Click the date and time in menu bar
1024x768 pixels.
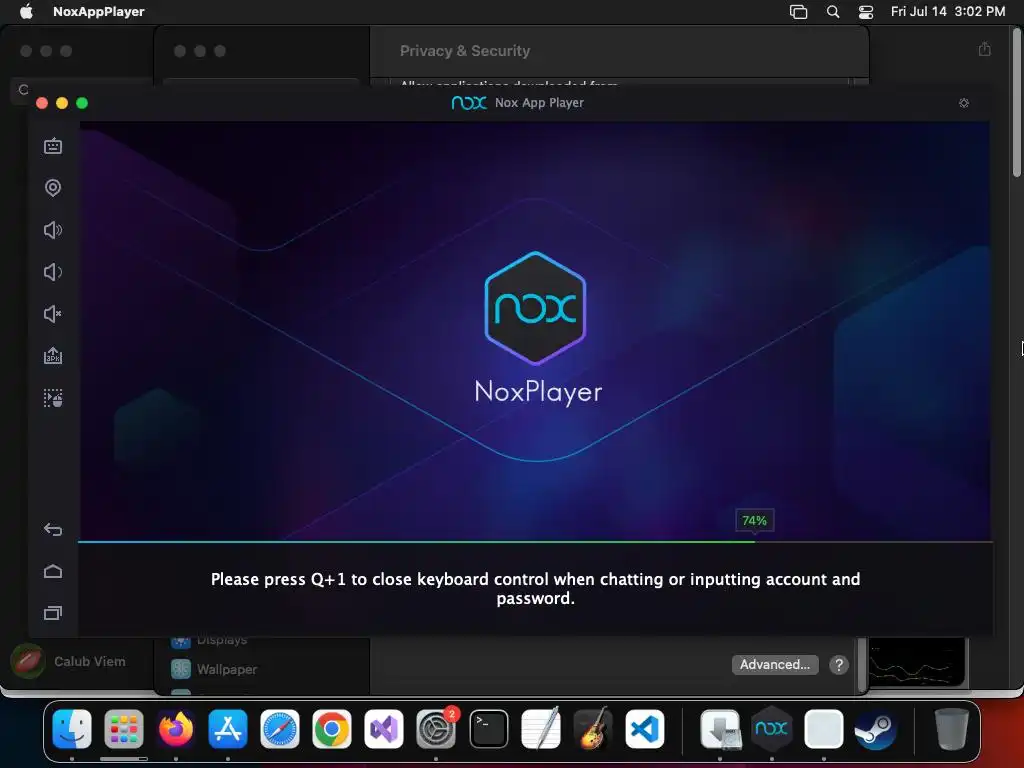pos(948,11)
